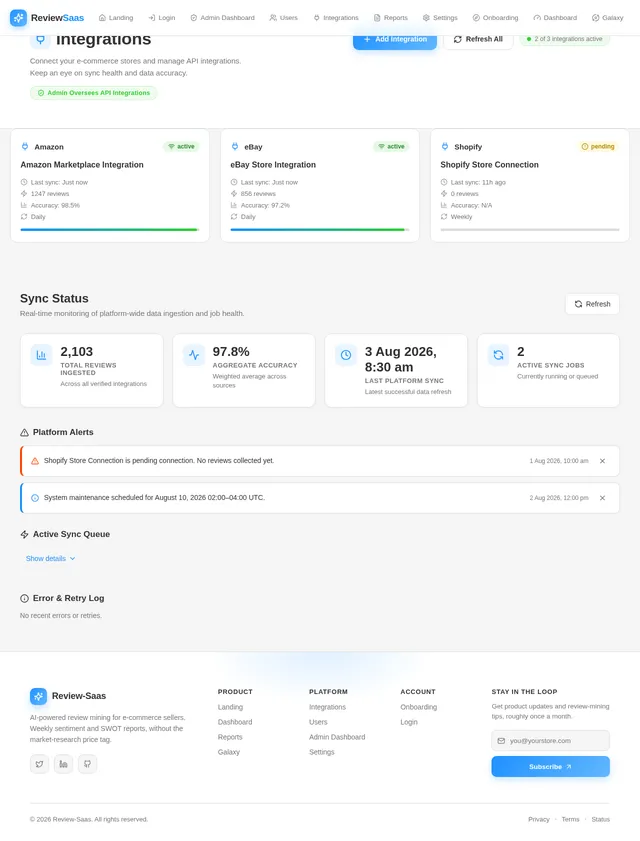Click "No recent errors or retries." text
The height and width of the screenshot is (841, 640).
pyautogui.click(x=61, y=615)
